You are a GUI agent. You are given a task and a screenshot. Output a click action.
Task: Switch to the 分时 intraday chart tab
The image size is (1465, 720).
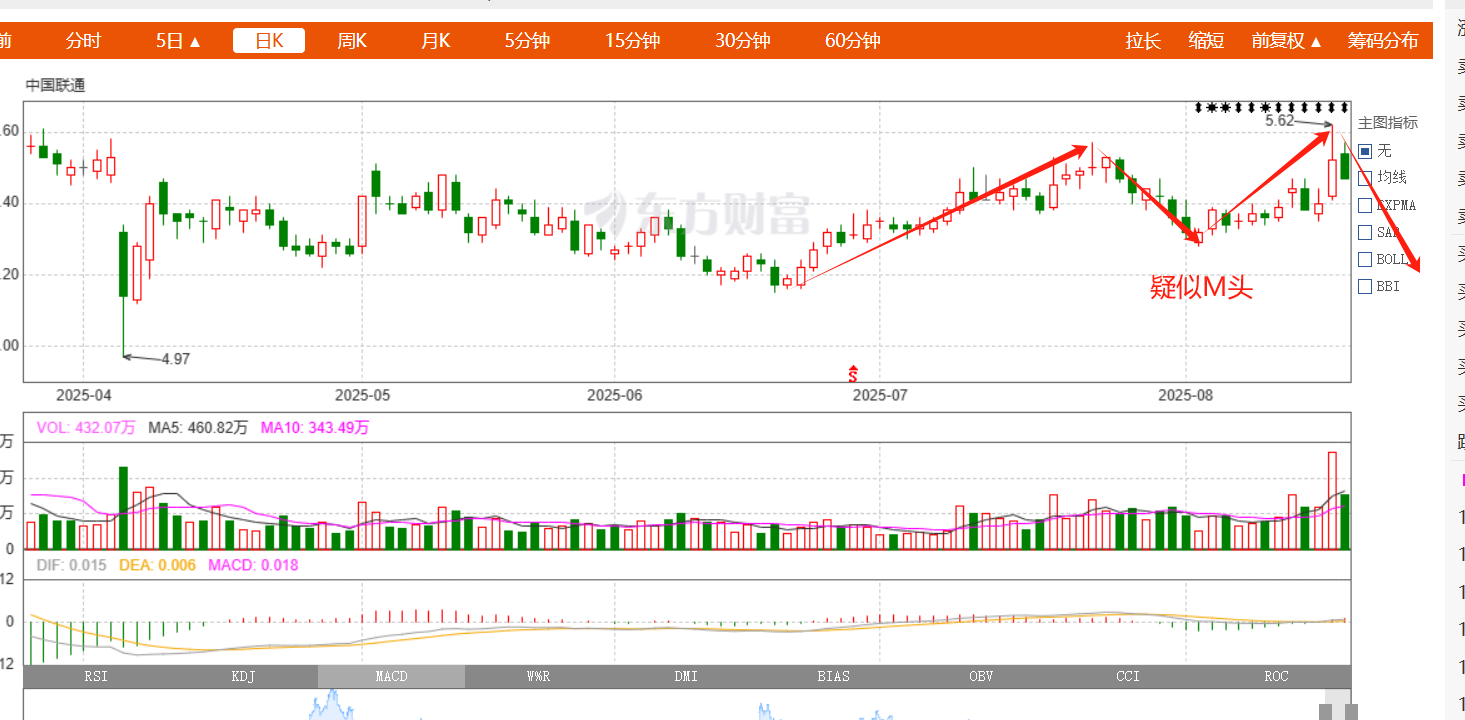click(x=83, y=41)
